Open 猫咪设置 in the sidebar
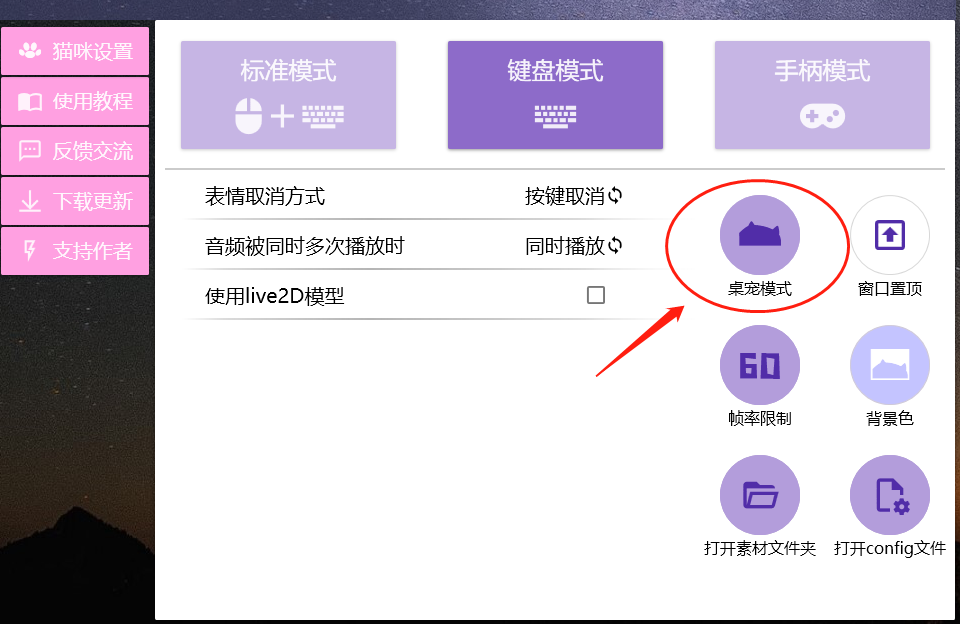 tap(74, 51)
